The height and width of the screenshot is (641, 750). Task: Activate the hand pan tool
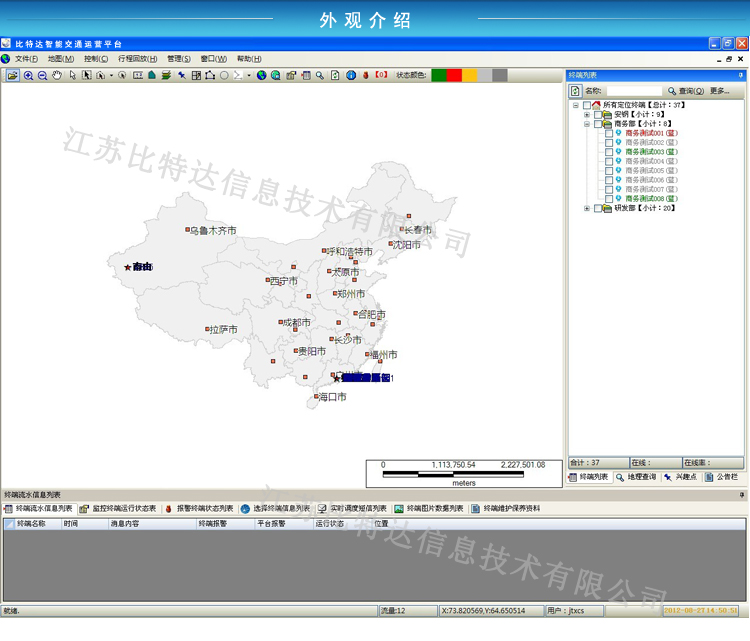(57, 75)
